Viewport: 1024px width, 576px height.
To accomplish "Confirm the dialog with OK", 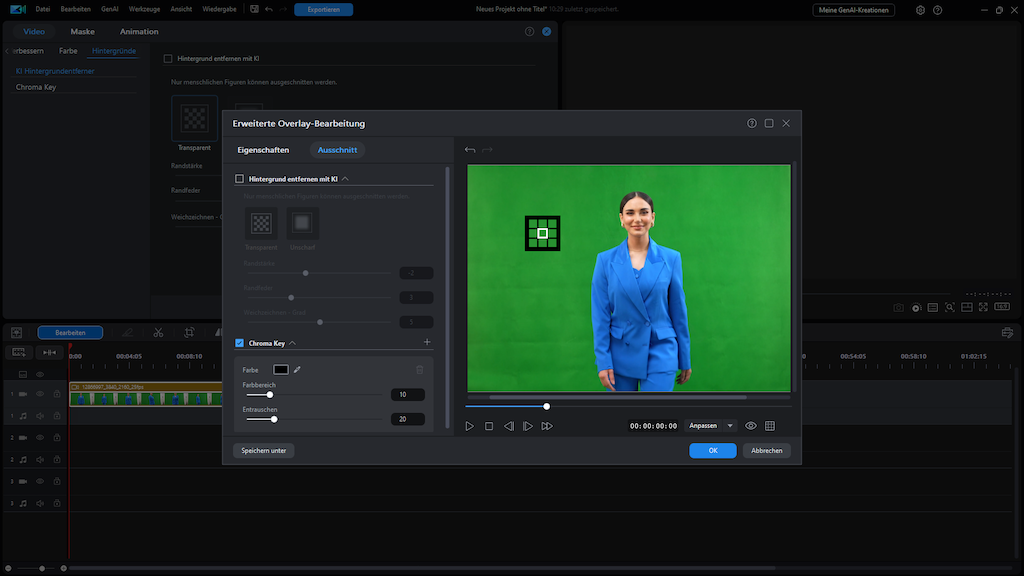I will click(x=712, y=451).
